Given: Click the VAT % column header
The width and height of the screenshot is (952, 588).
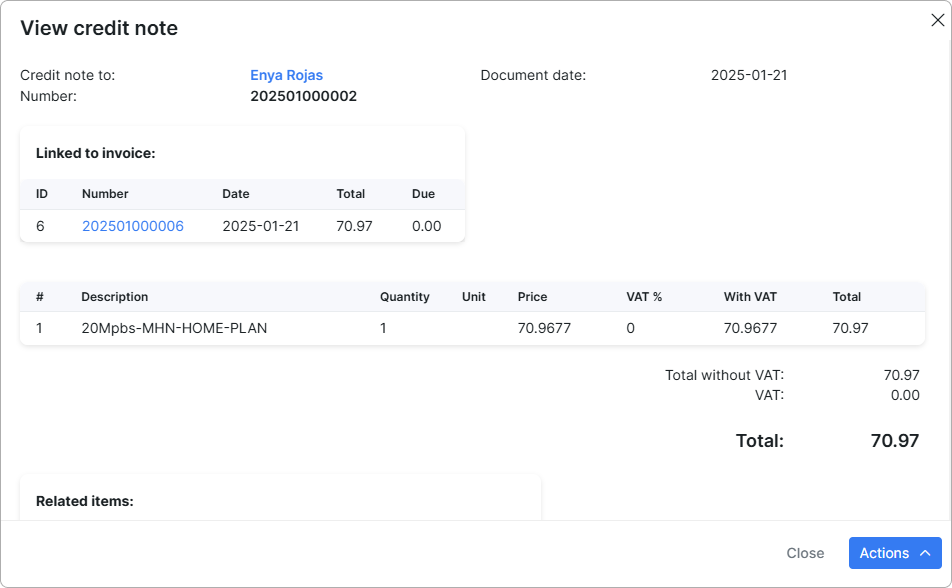Looking at the screenshot, I should pos(644,296).
